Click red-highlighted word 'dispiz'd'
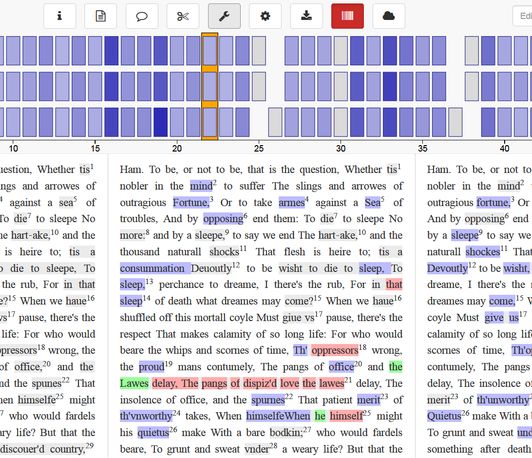532x458 pixels. point(260,383)
